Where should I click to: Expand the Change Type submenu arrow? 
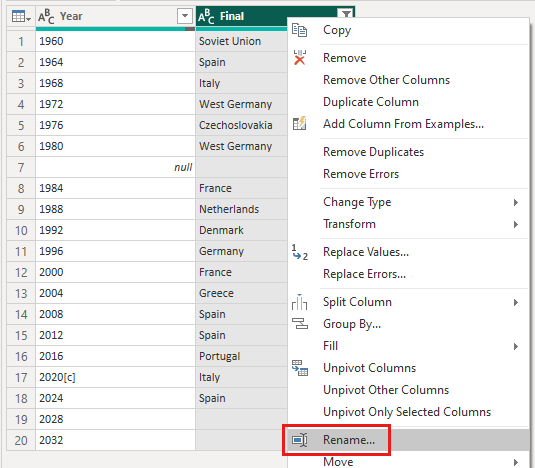[516, 202]
